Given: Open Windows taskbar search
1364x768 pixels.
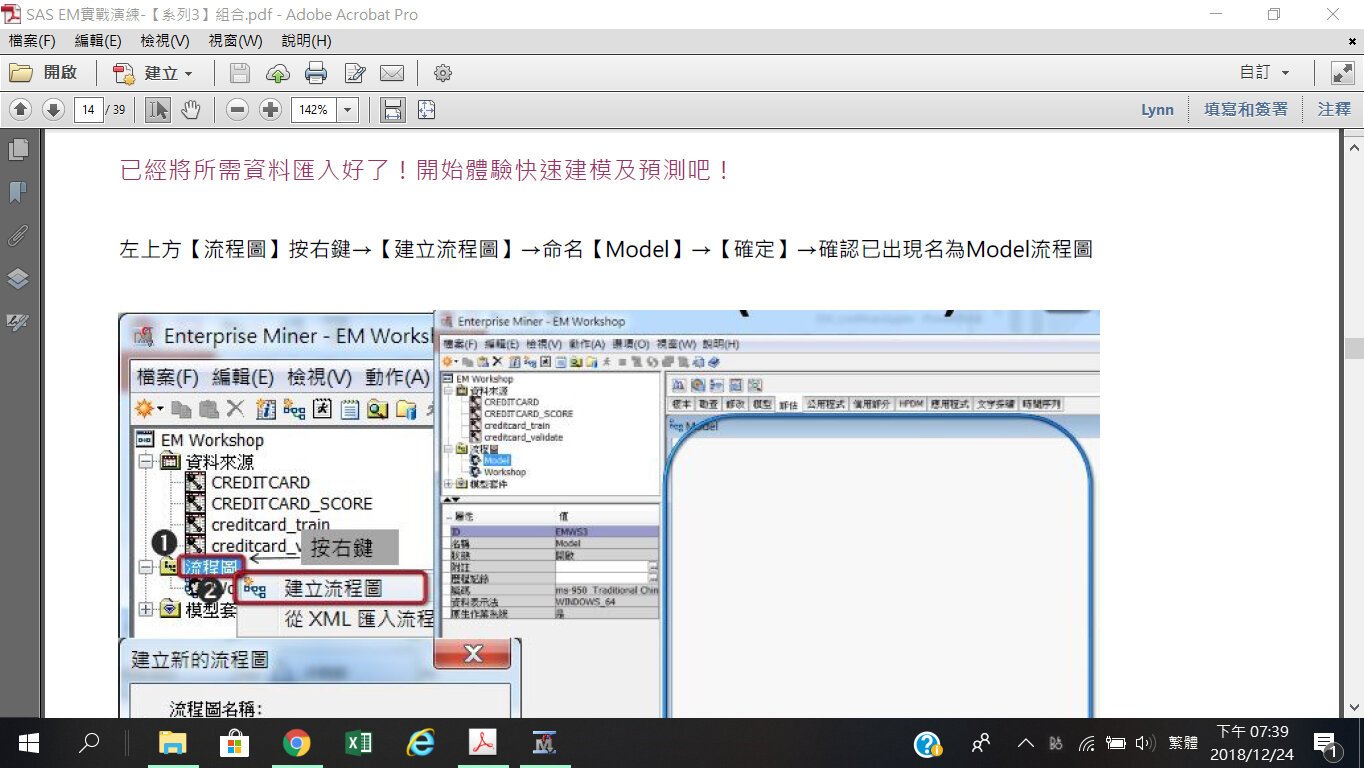Looking at the screenshot, I should click(90, 743).
